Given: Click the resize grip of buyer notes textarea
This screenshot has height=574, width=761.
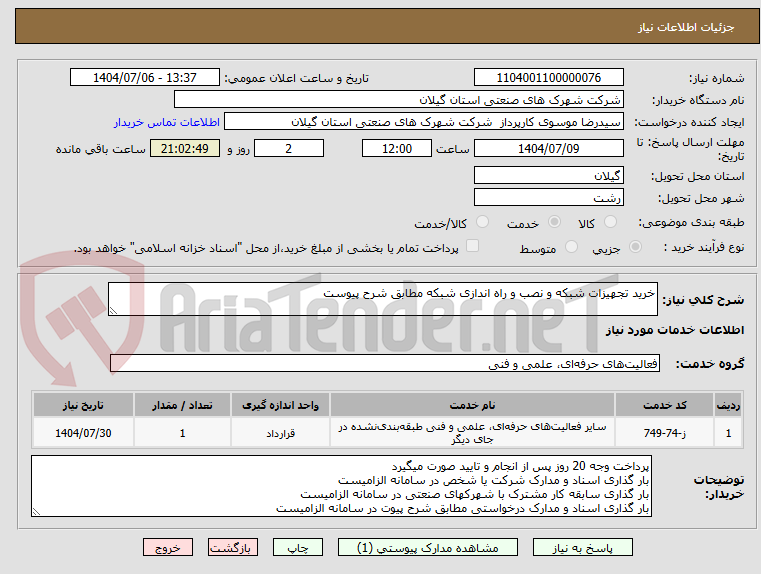Looking at the screenshot, I should coord(36,511).
